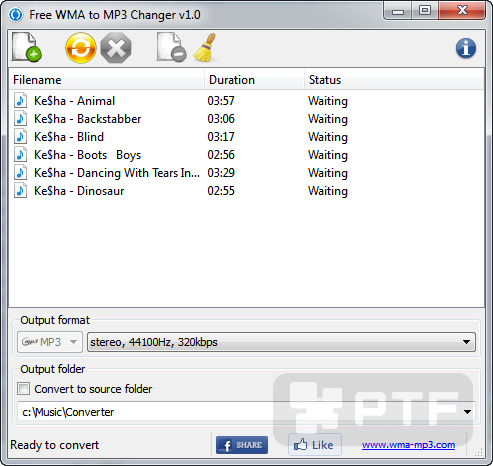Clear the file list with the broom icon
Screen dimensions: 493x466
205,47
